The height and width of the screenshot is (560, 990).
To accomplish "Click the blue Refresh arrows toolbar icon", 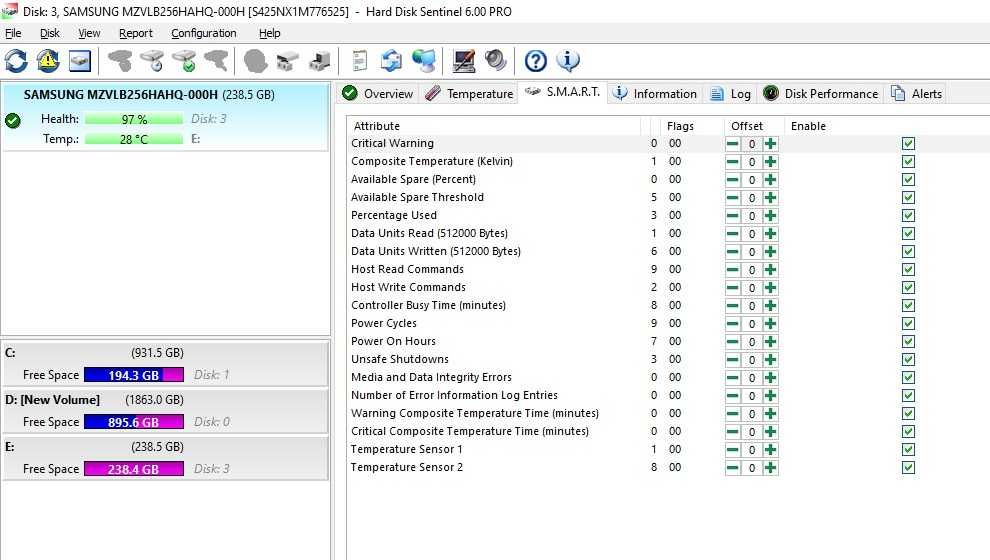I will (16, 61).
